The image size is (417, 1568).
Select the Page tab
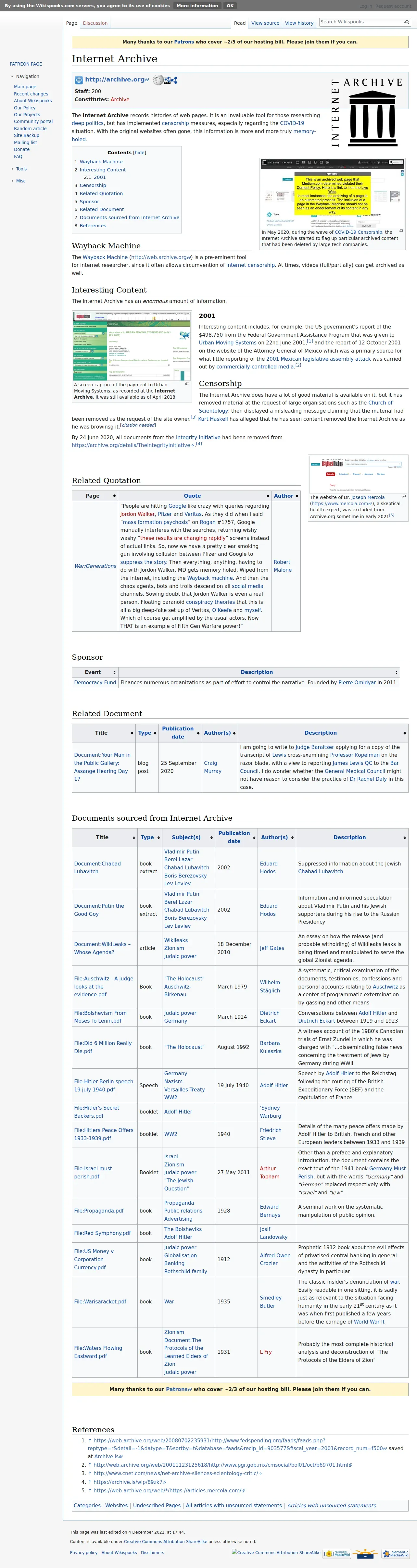coord(72,23)
